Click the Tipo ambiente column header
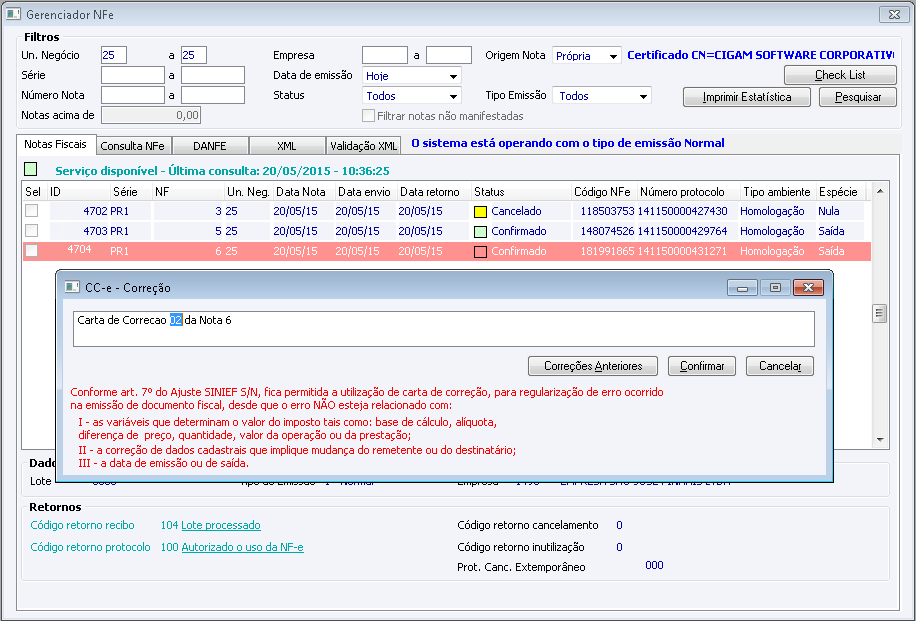The height and width of the screenshot is (621, 916). pos(778,192)
